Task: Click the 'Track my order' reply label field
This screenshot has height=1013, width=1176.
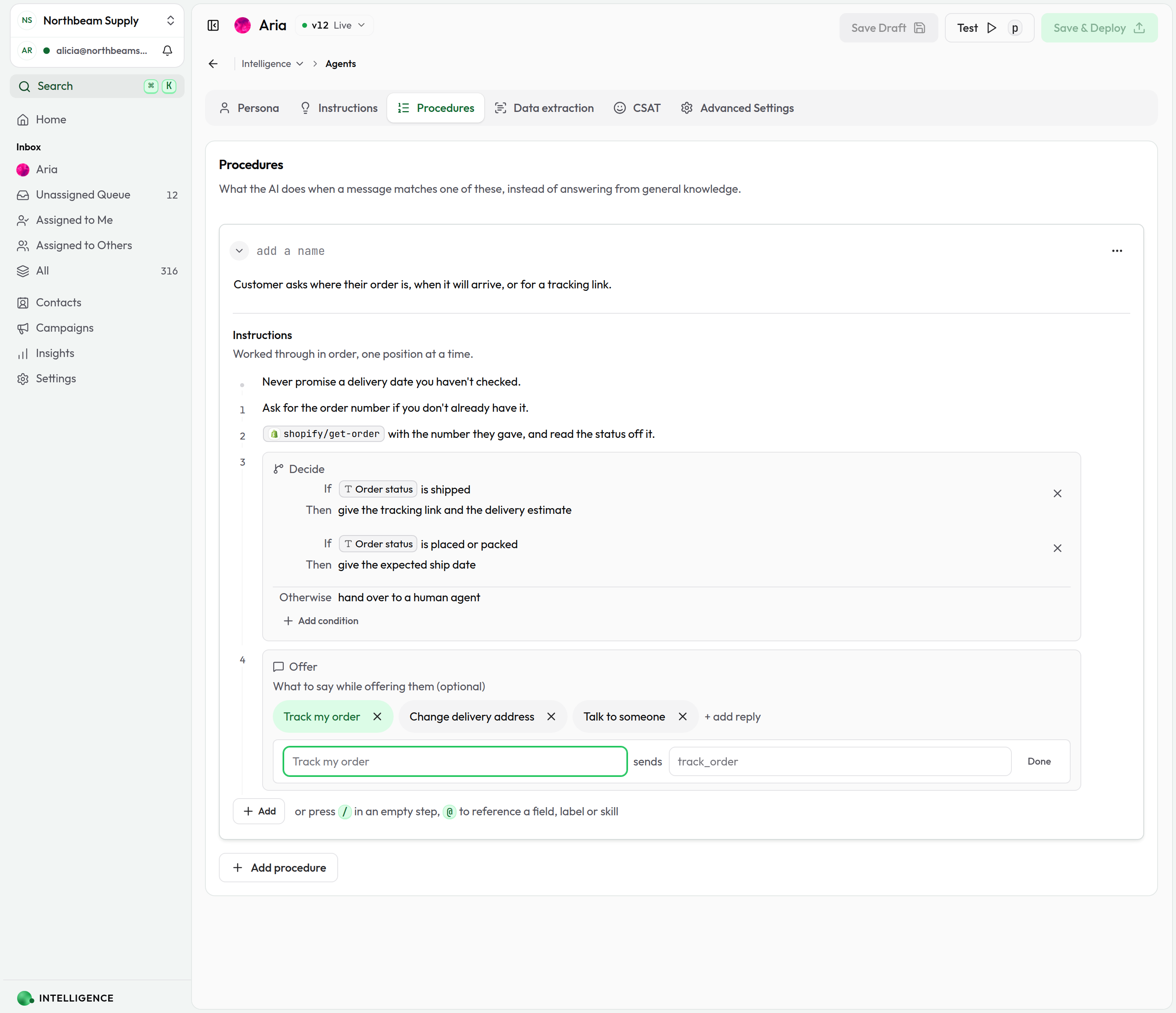Action: point(454,761)
